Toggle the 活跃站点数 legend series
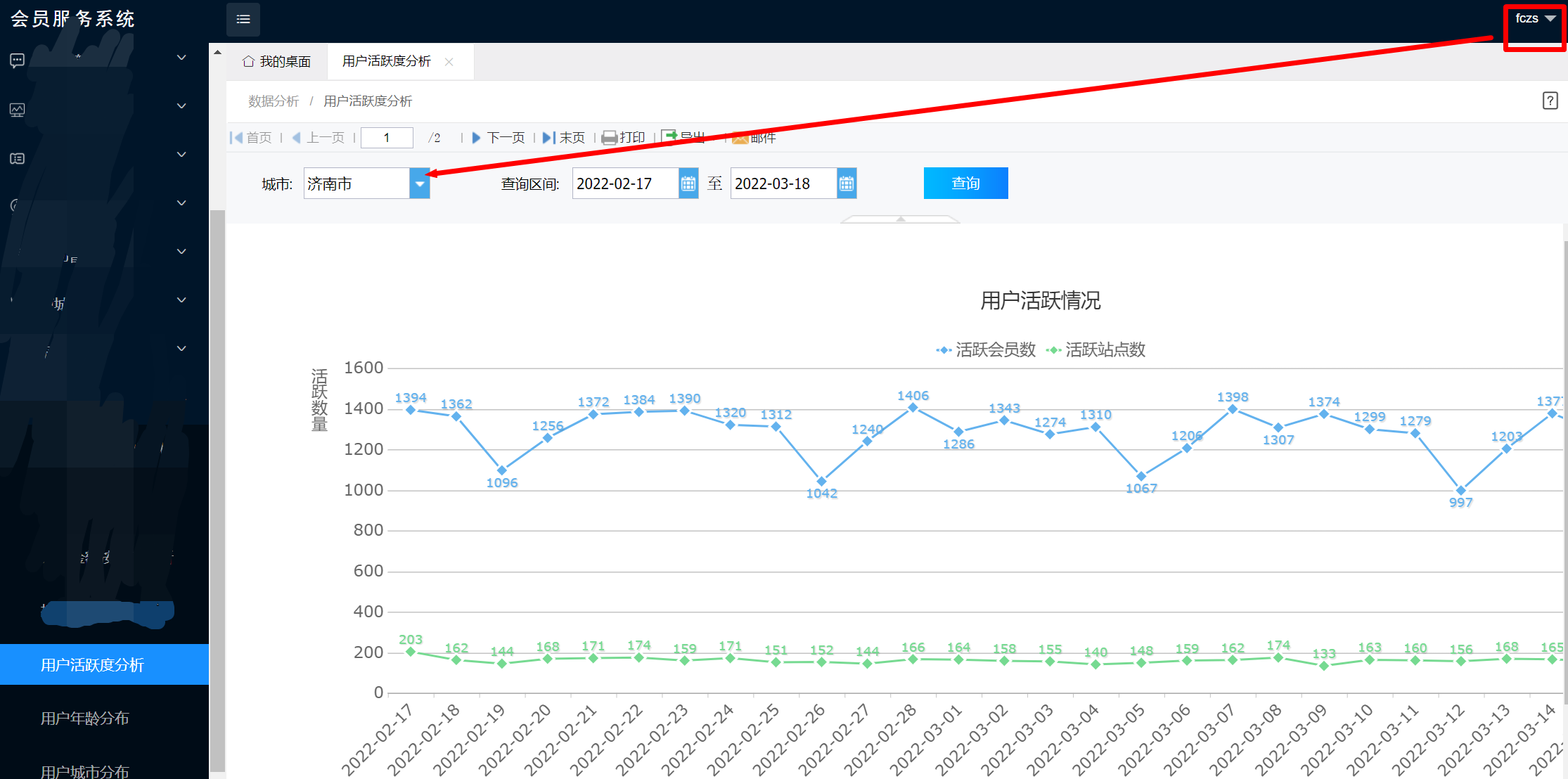 (1095, 349)
